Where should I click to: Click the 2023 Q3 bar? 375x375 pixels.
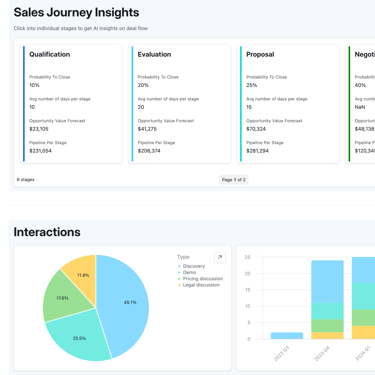click(x=287, y=336)
